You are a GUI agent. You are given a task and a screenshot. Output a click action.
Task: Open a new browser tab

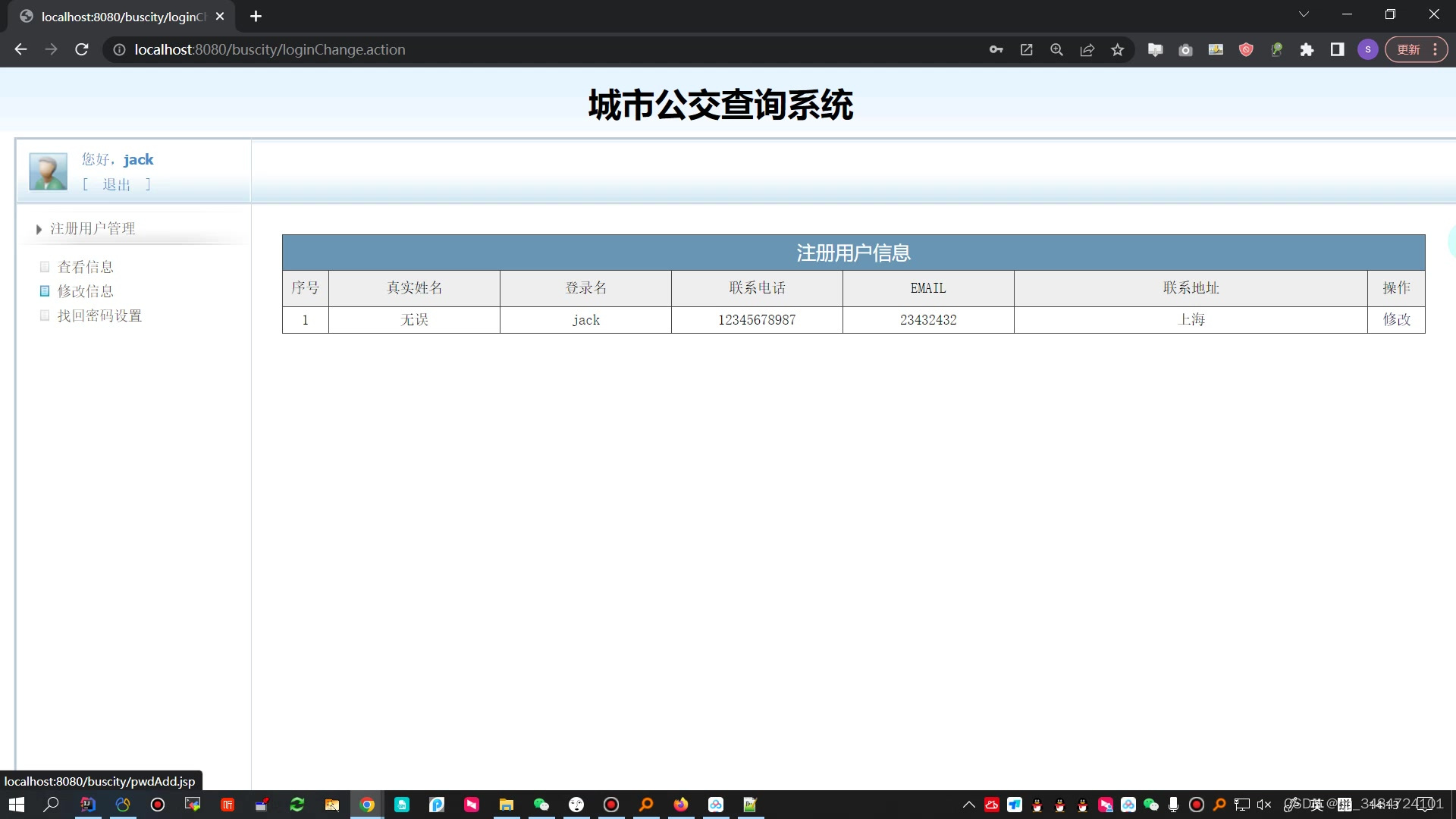click(256, 16)
